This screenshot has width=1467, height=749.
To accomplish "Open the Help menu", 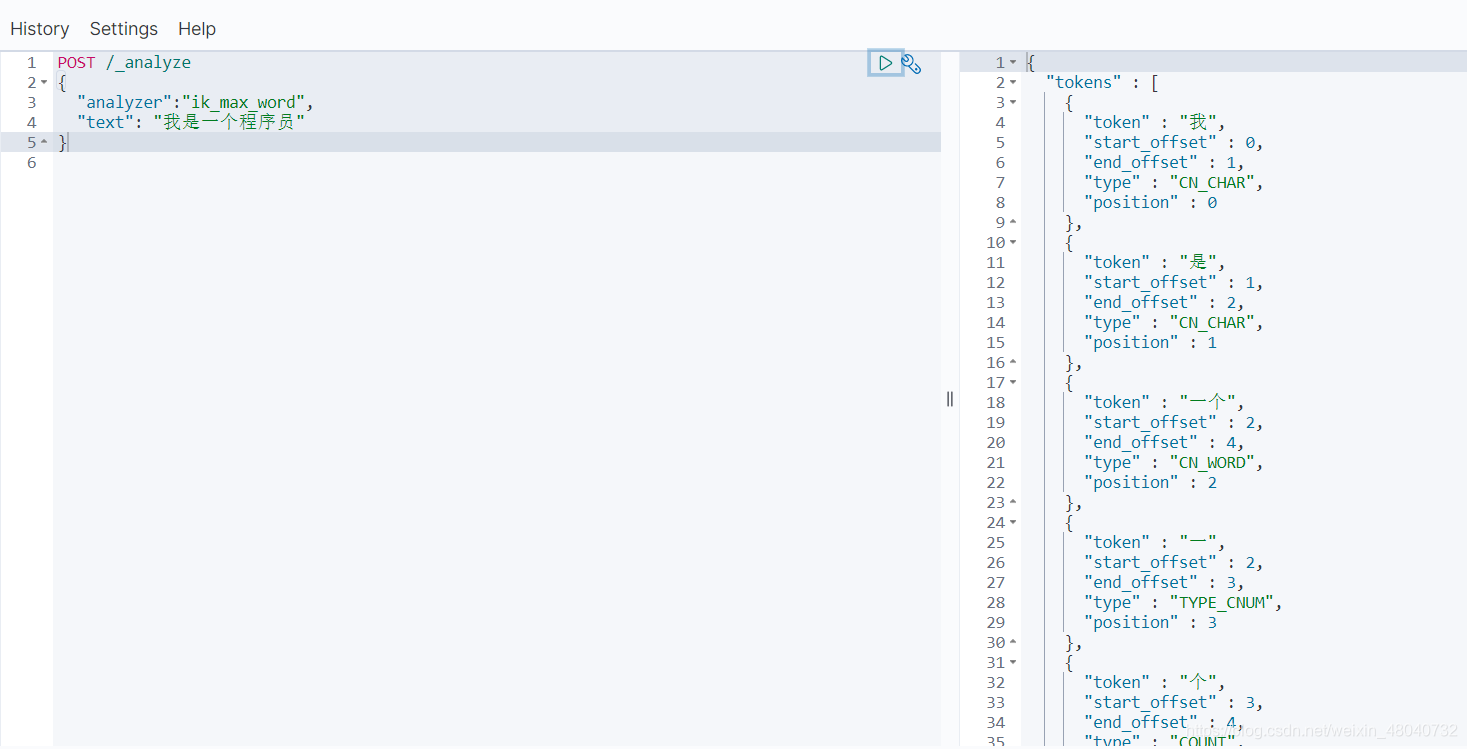I will click(197, 29).
